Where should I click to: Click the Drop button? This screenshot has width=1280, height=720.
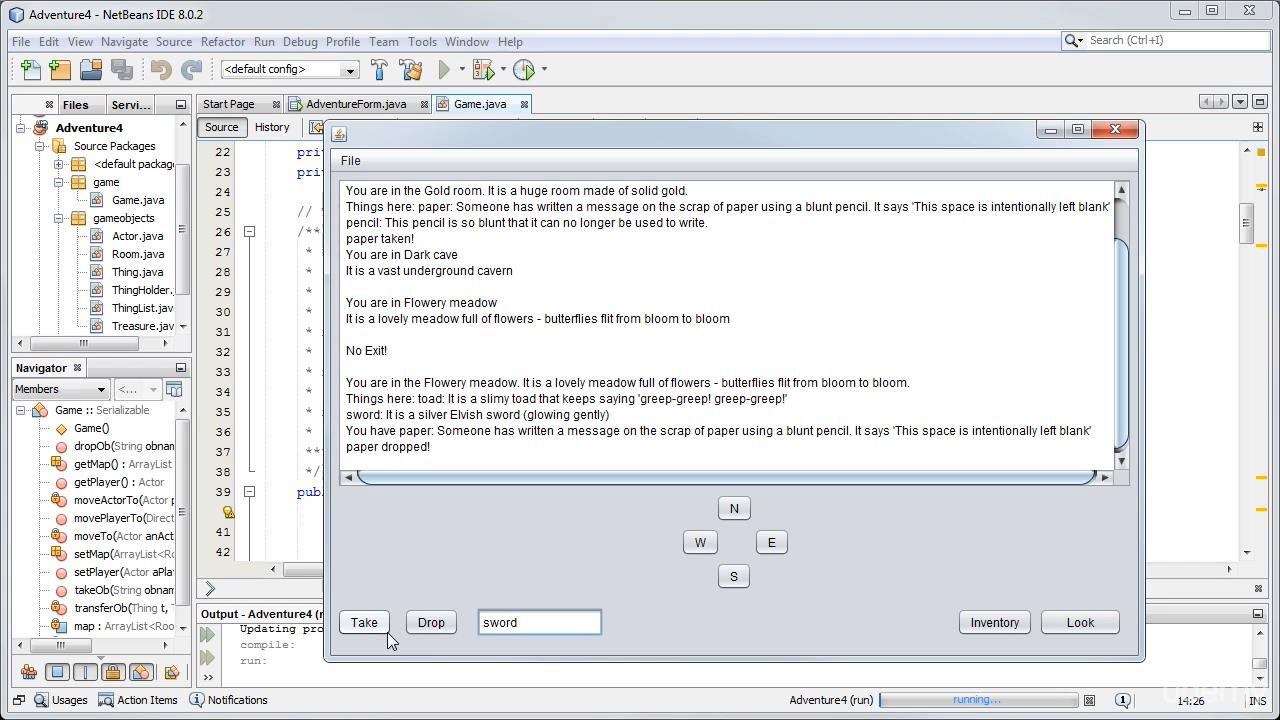[x=431, y=622]
